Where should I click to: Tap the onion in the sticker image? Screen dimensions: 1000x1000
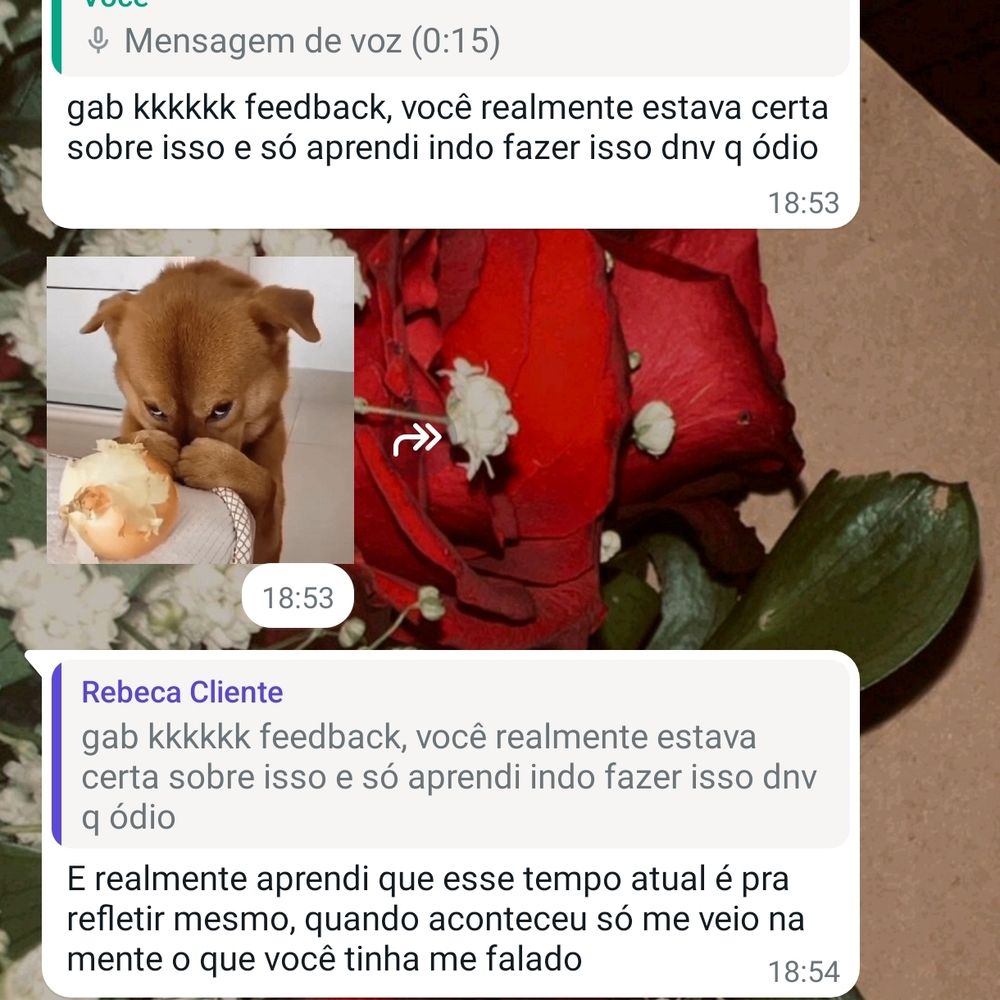pos(118,499)
